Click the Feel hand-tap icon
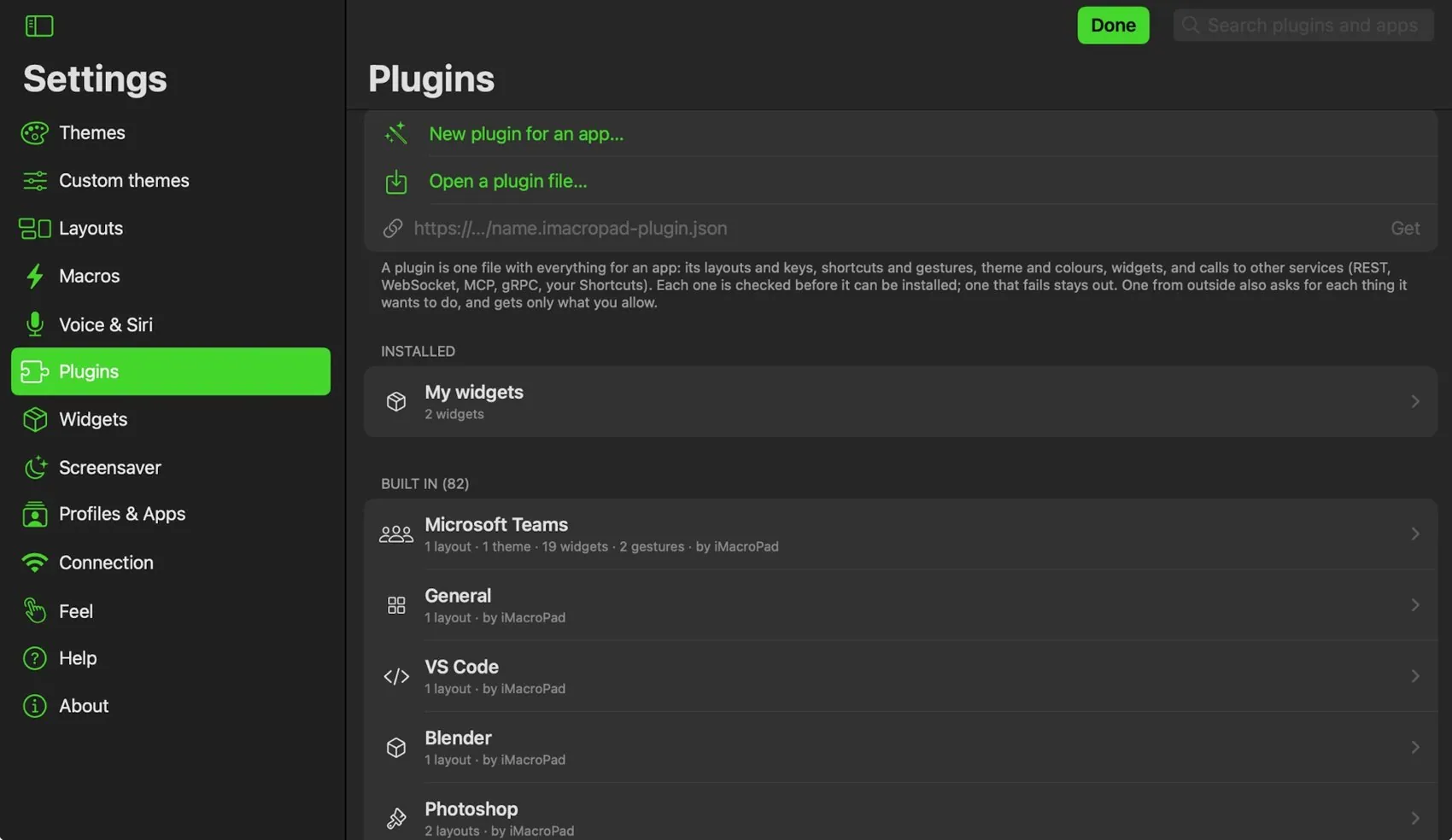 click(x=34, y=610)
